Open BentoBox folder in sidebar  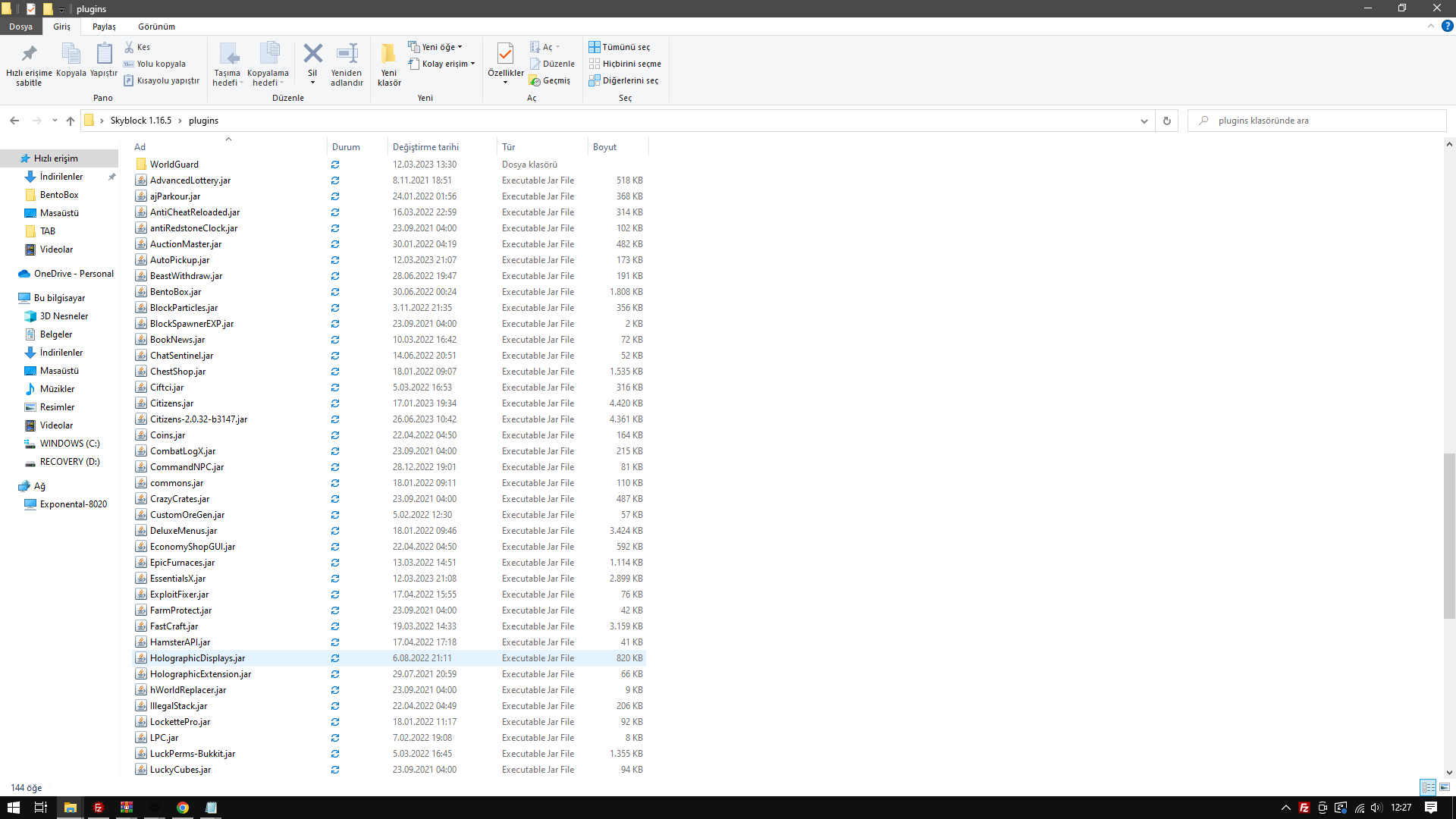pos(59,195)
